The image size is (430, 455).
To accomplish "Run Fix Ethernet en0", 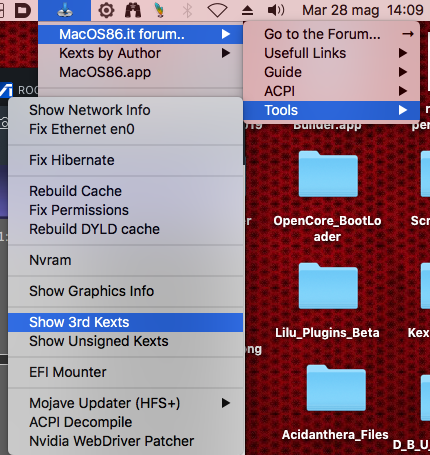I will pyautogui.click(x=125, y=129).
